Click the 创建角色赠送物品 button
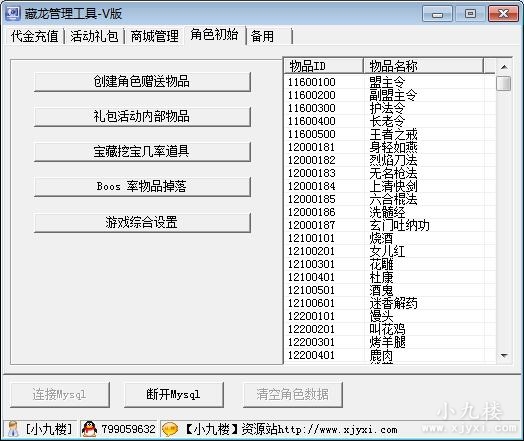The image size is (524, 441). coord(142,82)
